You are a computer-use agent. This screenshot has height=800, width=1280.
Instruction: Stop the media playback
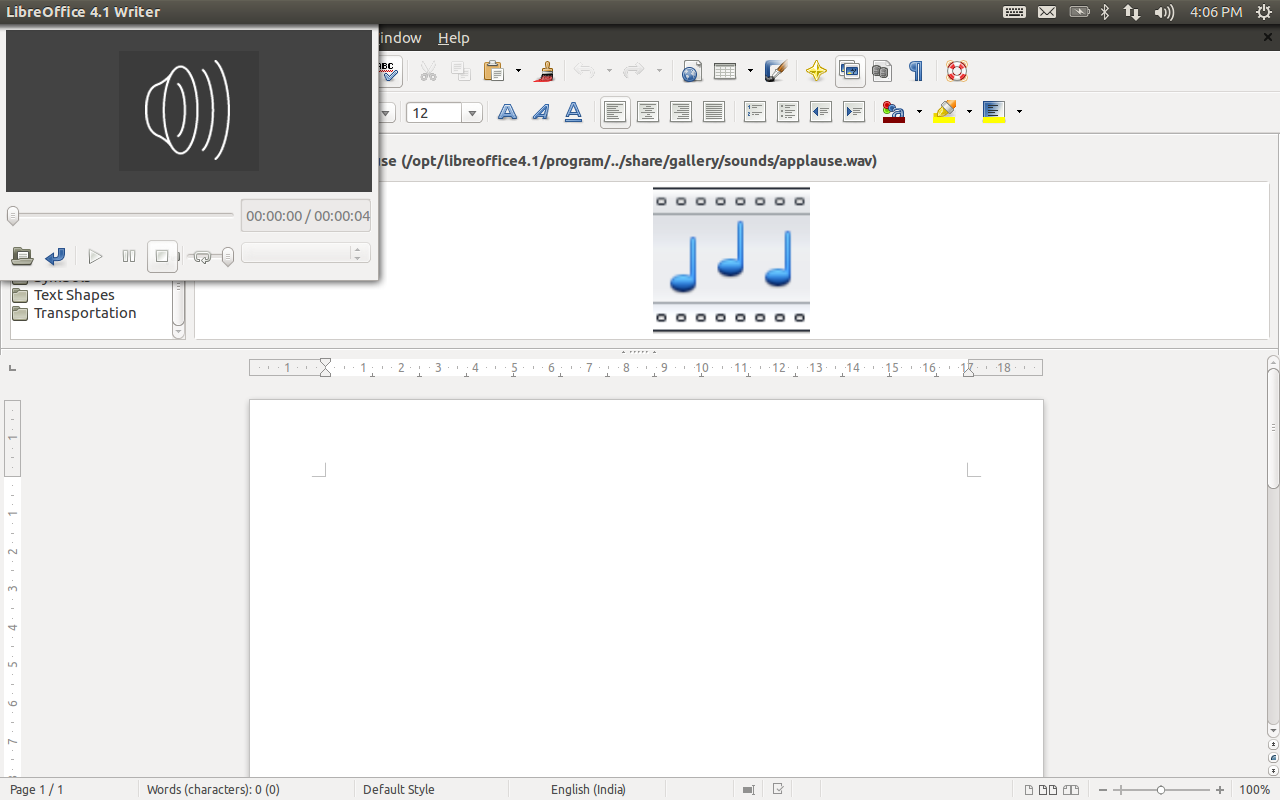162,257
